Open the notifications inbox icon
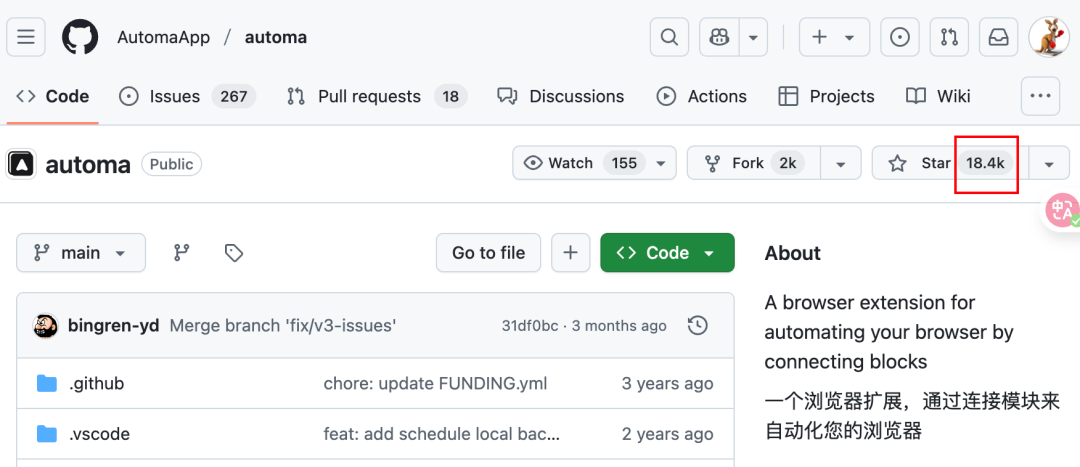The width and height of the screenshot is (1080, 467). [999, 37]
